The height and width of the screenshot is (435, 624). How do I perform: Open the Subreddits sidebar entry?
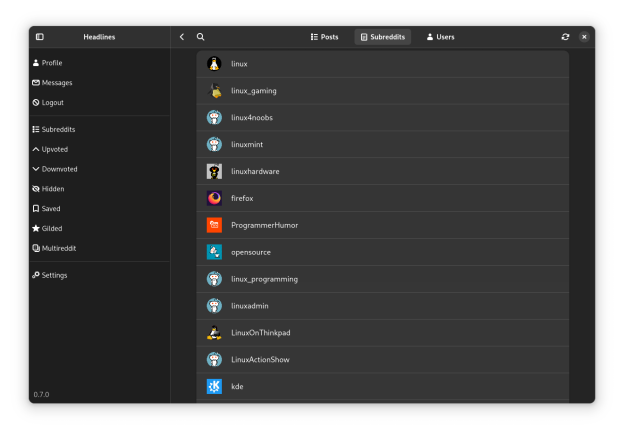click(99, 129)
